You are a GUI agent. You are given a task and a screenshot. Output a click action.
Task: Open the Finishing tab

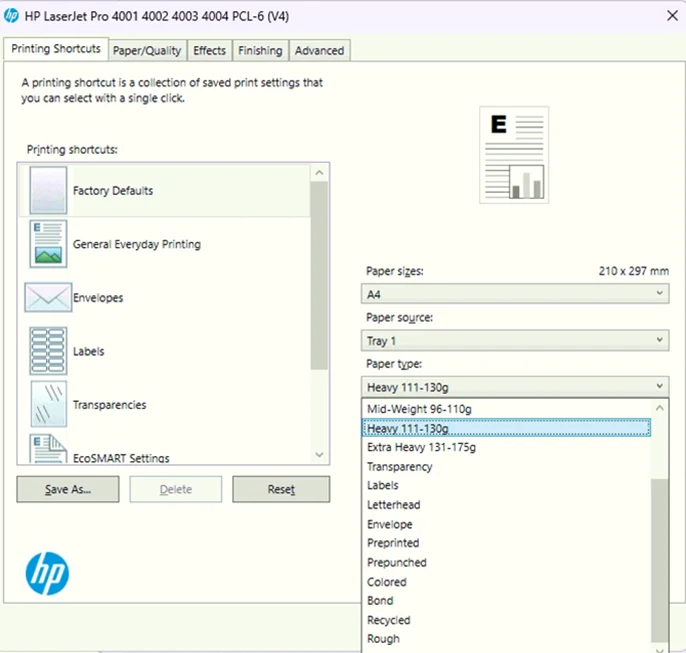260,51
